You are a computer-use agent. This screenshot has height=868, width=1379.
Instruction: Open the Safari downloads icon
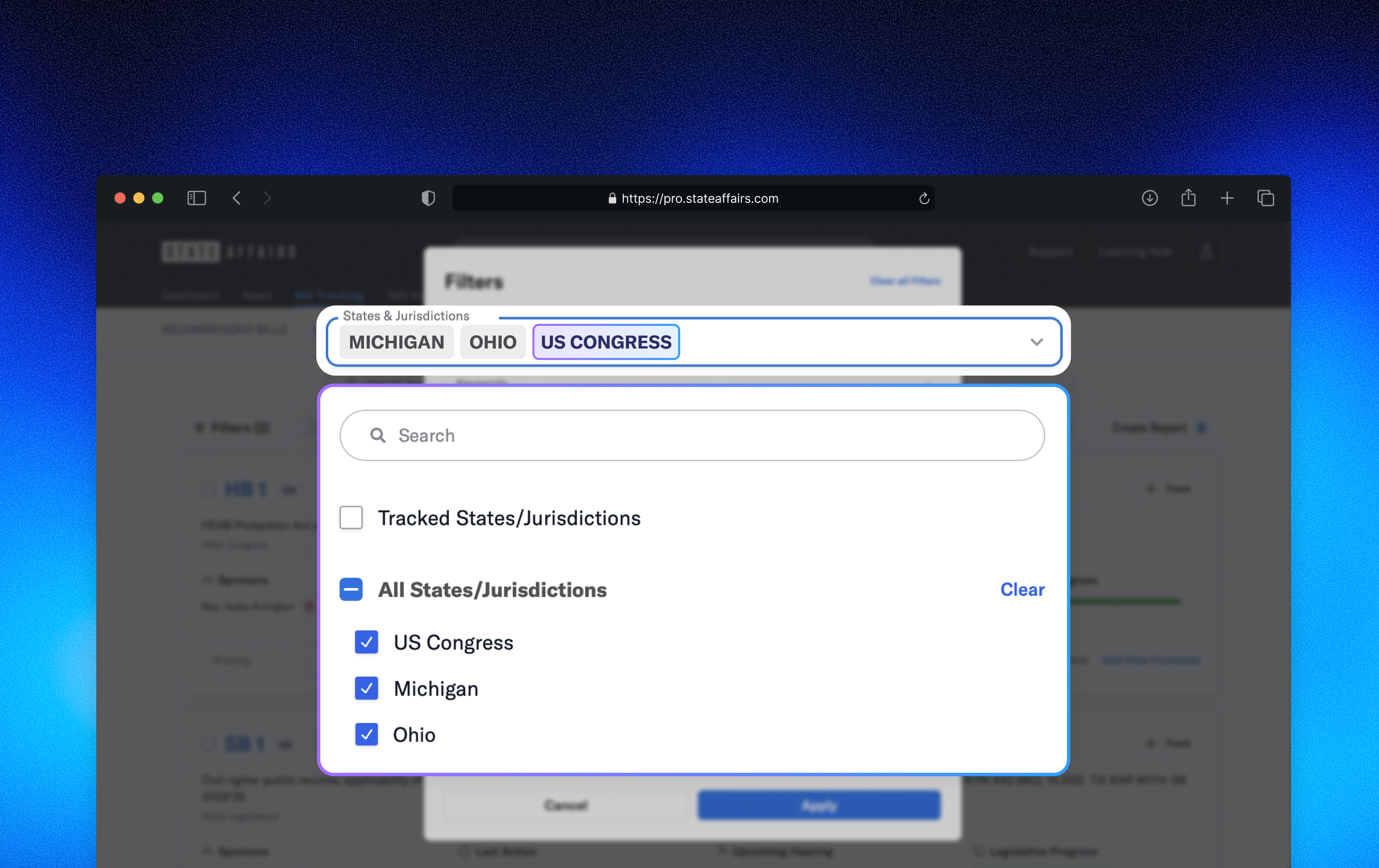1149,198
